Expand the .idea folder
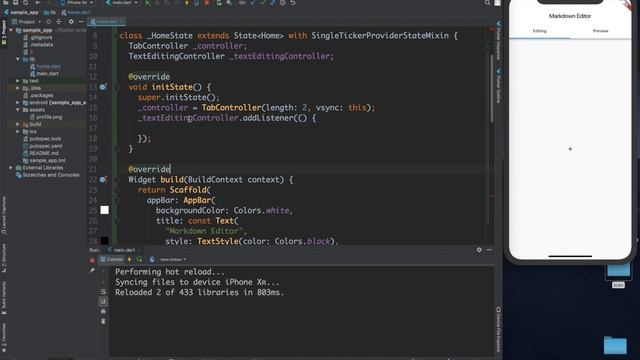Image resolution: width=640 pixels, height=360 pixels. 18,88
